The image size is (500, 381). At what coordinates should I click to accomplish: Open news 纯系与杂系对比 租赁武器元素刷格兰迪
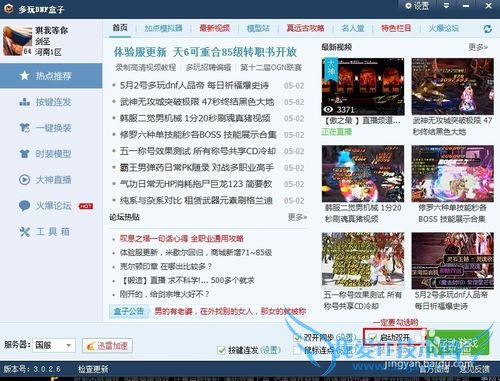(x=196, y=200)
